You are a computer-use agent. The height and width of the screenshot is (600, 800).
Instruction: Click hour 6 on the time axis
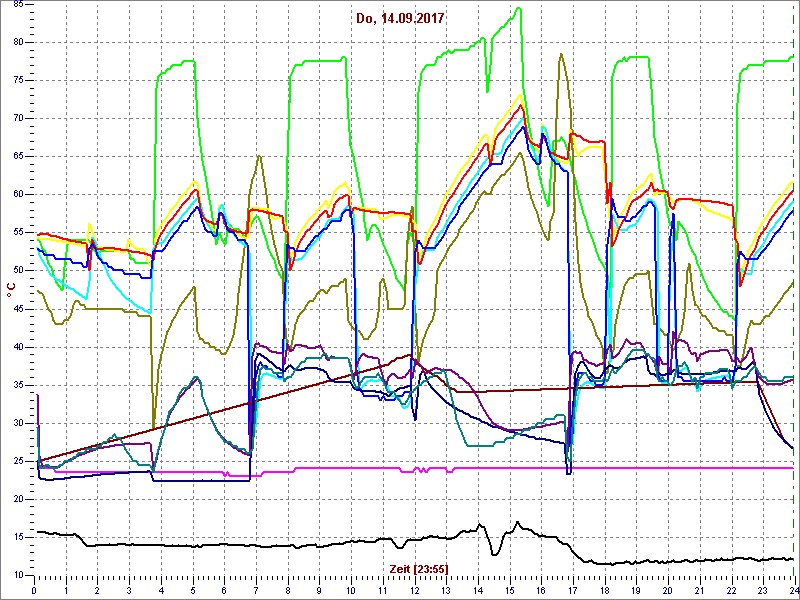pyautogui.click(x=224, y=591)
